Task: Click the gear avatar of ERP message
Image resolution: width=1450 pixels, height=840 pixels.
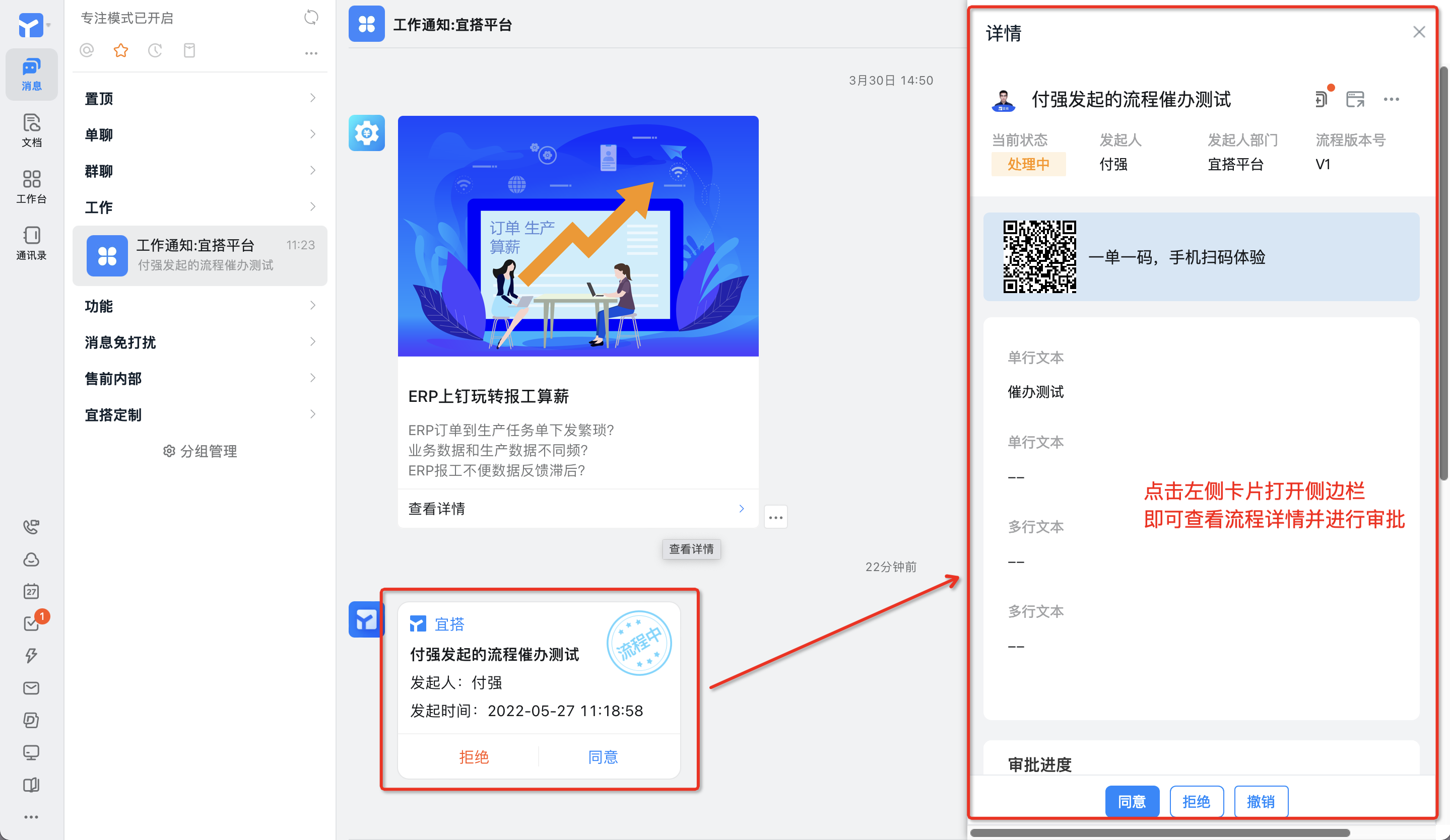Action: [366, 133]
